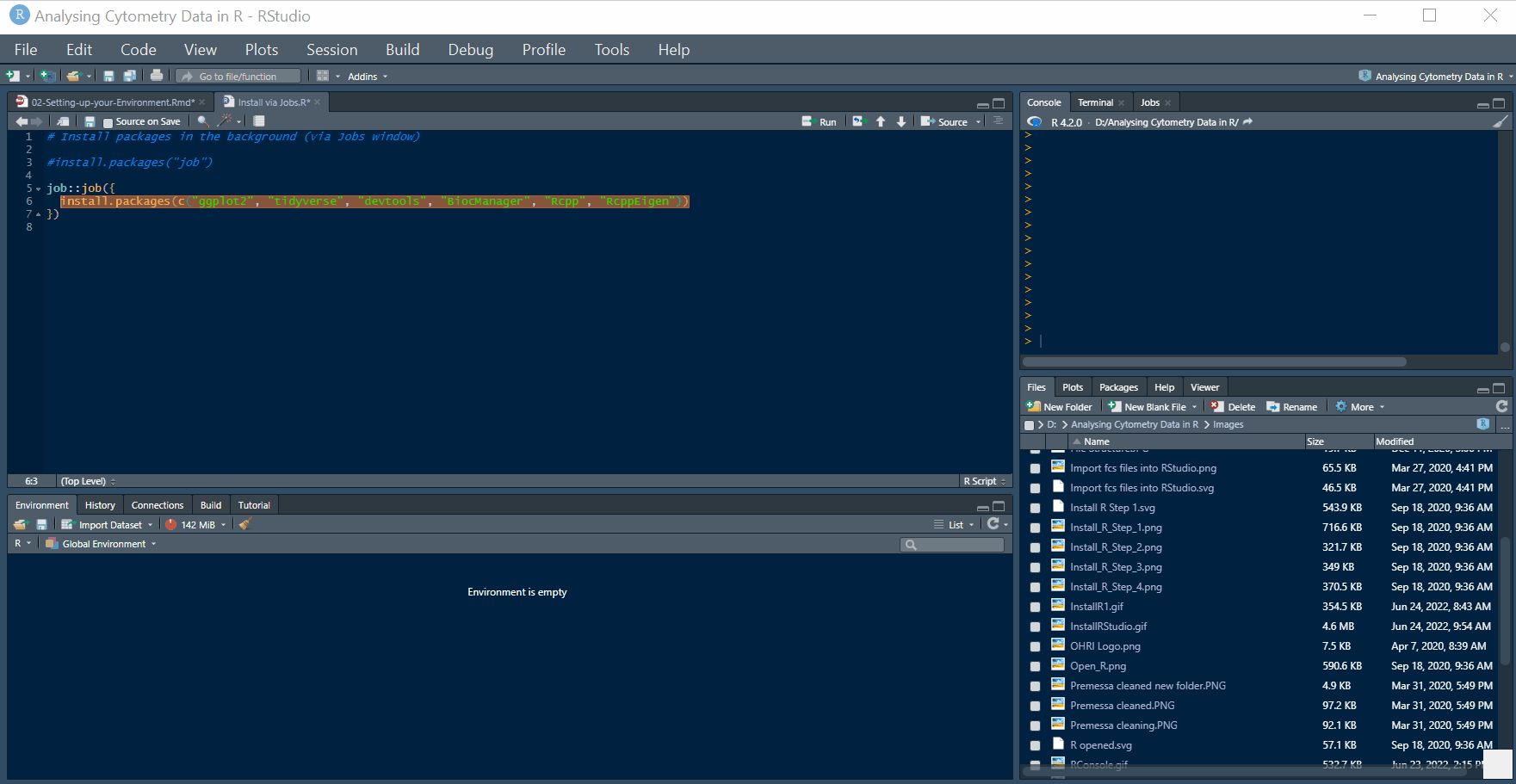Show document outline icon

[x=999, y=121]
